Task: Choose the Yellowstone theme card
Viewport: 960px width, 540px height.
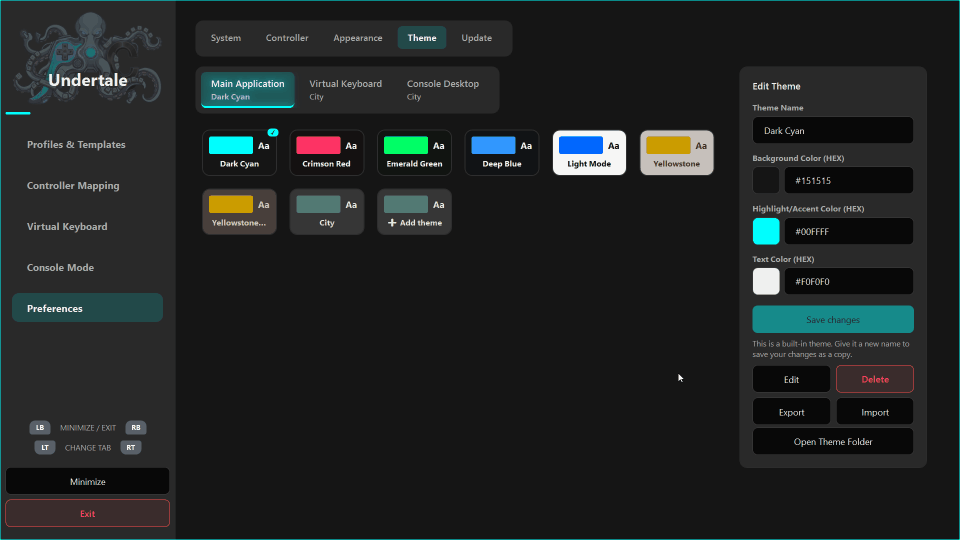Action: point(677,152)
